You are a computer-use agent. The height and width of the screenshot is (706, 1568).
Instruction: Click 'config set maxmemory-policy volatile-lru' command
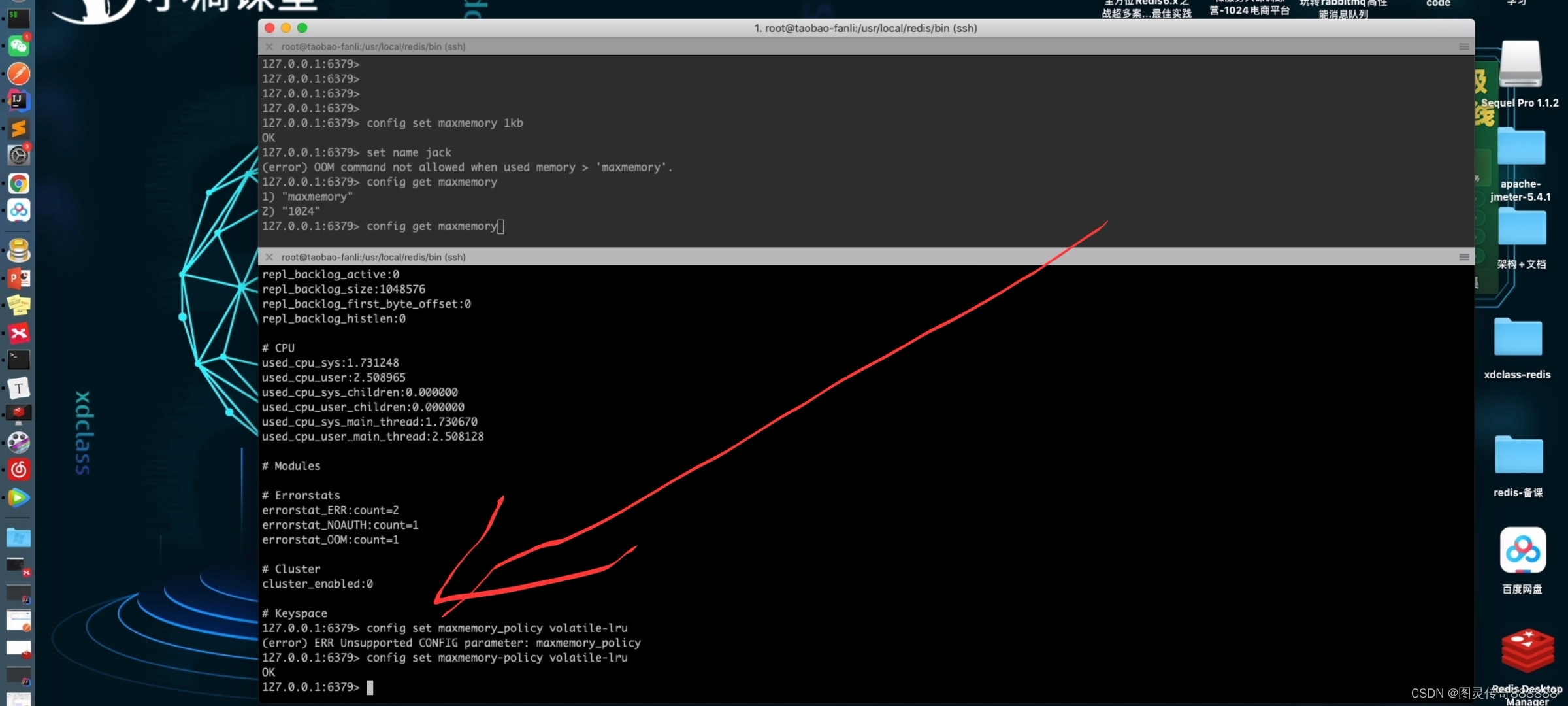click(x=497, y=658)
